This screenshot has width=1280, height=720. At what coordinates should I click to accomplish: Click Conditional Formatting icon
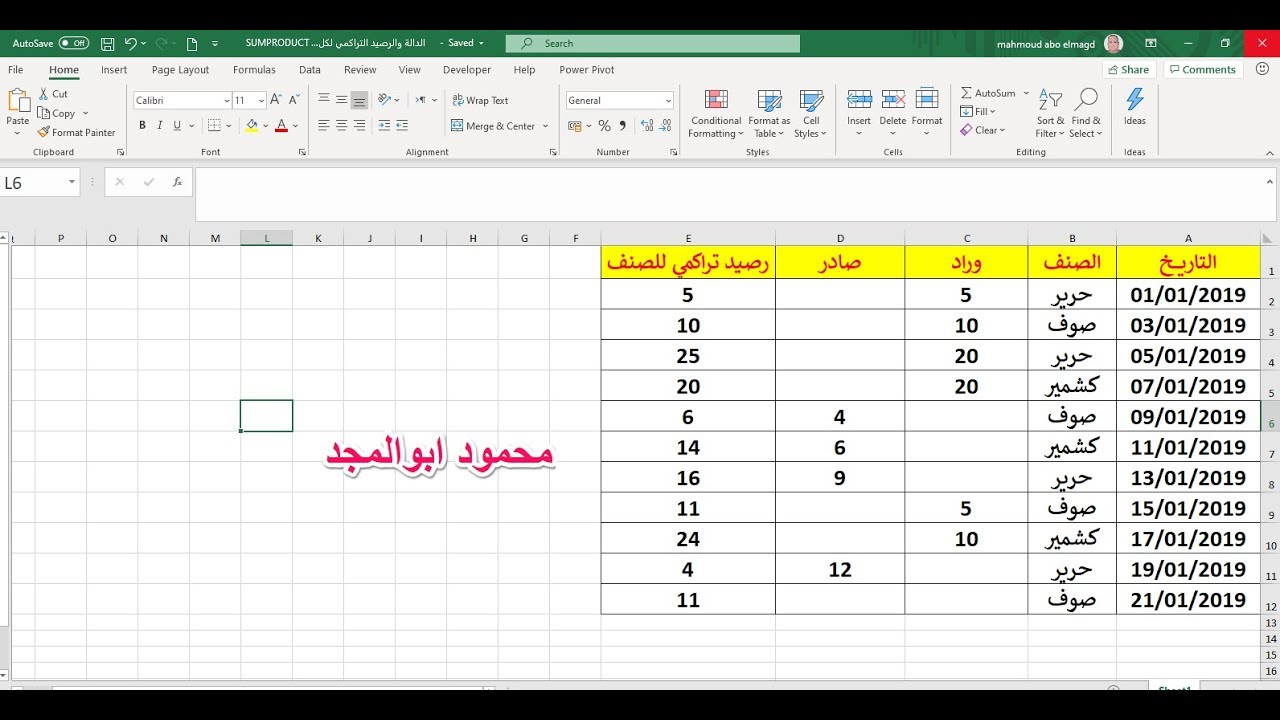pos(715,100)
